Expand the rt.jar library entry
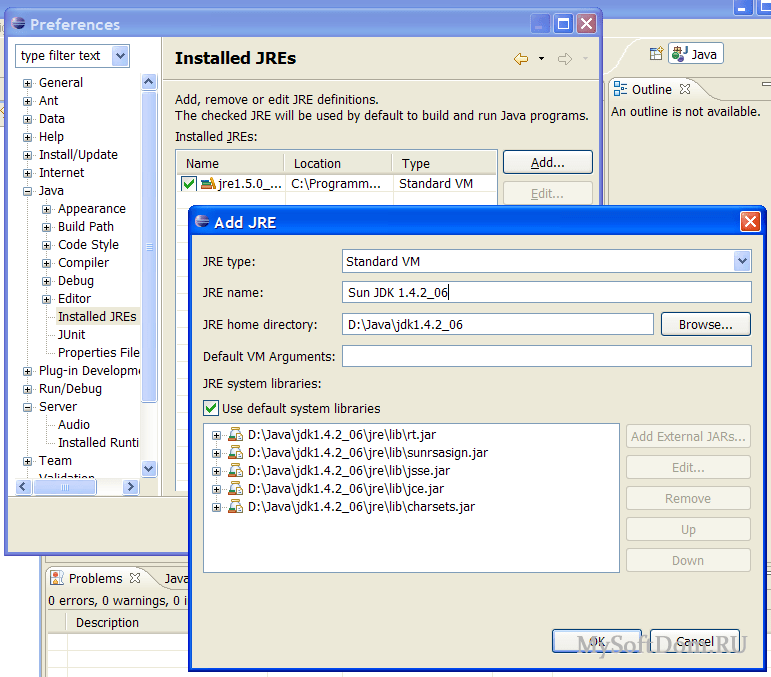The image size is (771, 677). [x=216, y=436]
